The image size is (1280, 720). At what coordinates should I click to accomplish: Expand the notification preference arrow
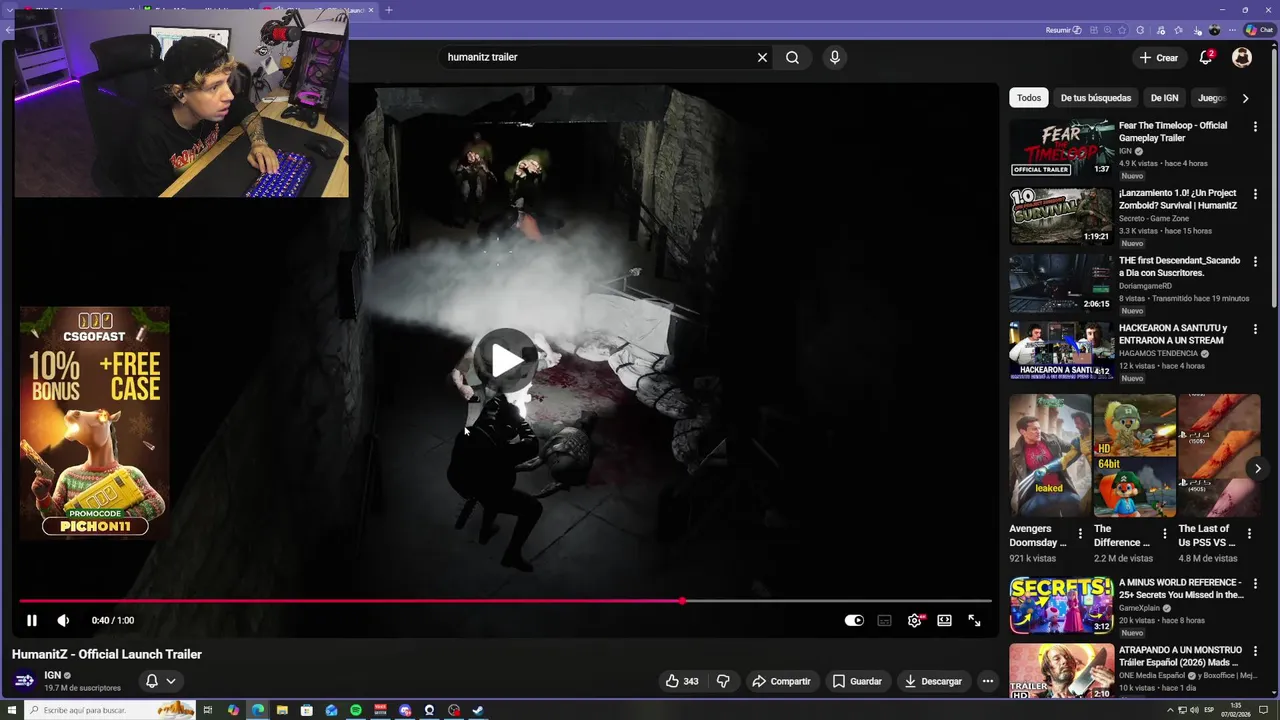(171, 681)
